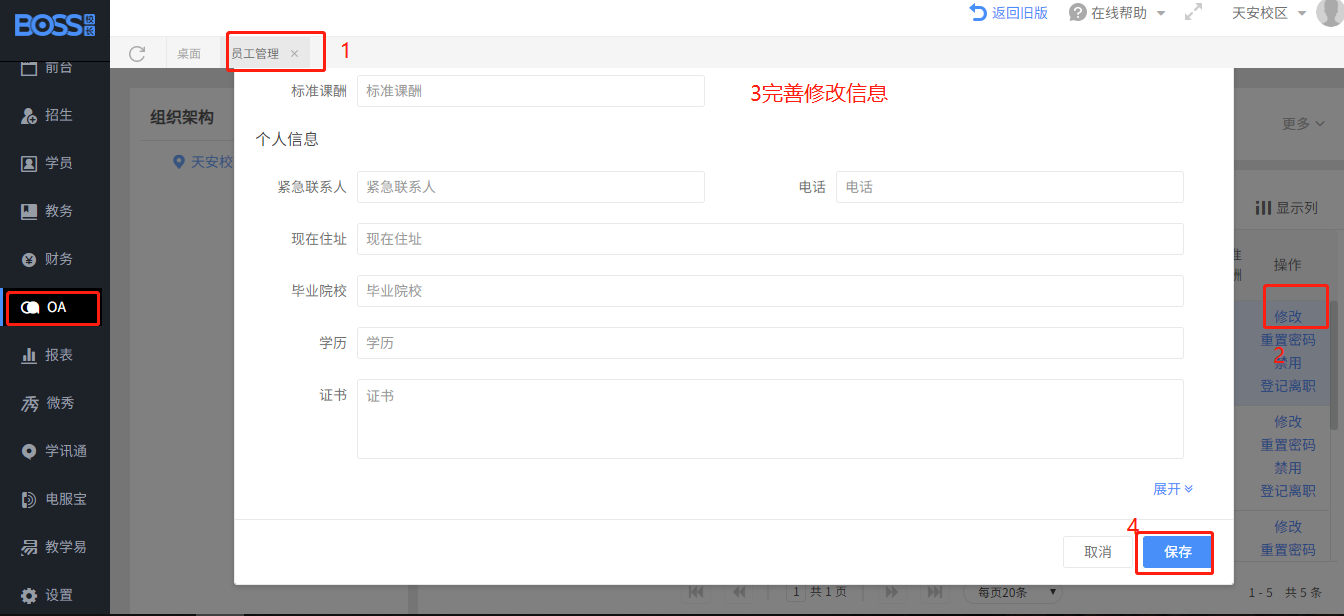Click the 返回旧版 link

tap(1009, 13)
